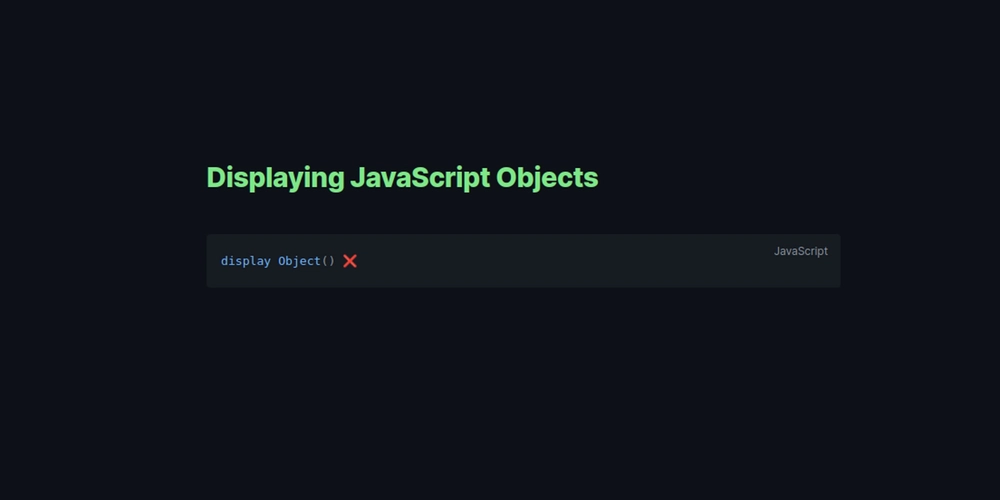Select the JavaScript language label
The width and height of the screenshot is (1000, 500).
(800, 251)
